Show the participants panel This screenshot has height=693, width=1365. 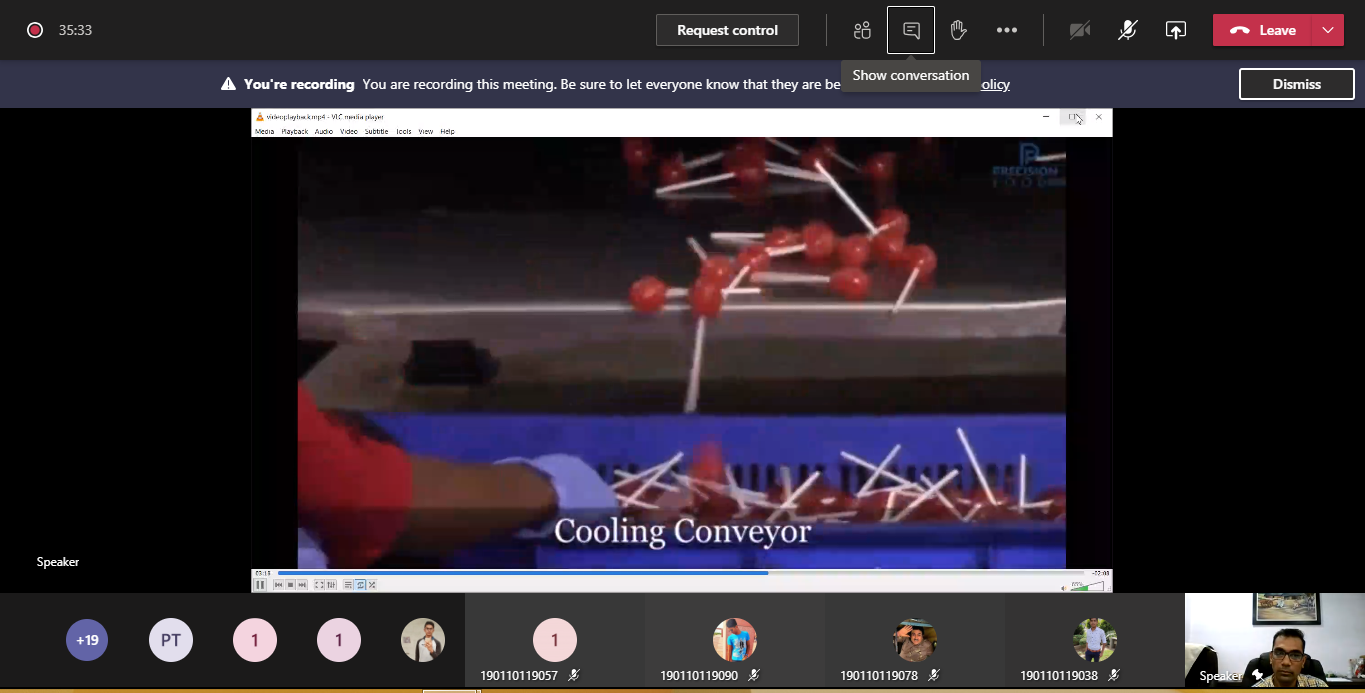[862, 30]
